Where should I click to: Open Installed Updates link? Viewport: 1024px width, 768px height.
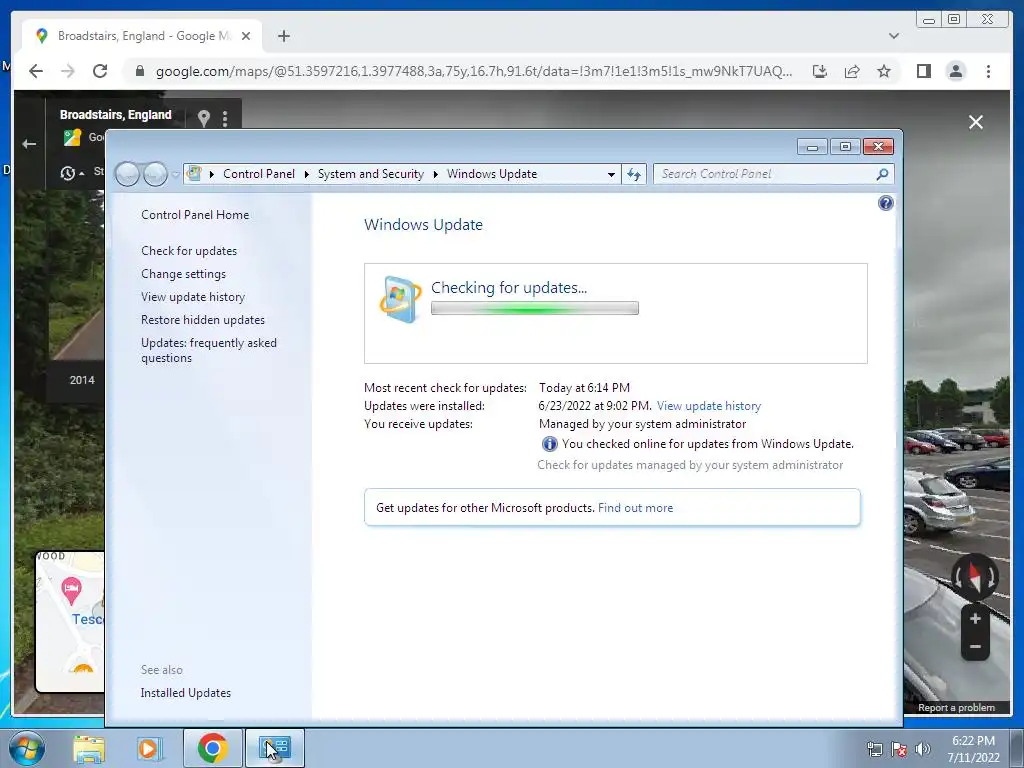click(x=185, y=693)
